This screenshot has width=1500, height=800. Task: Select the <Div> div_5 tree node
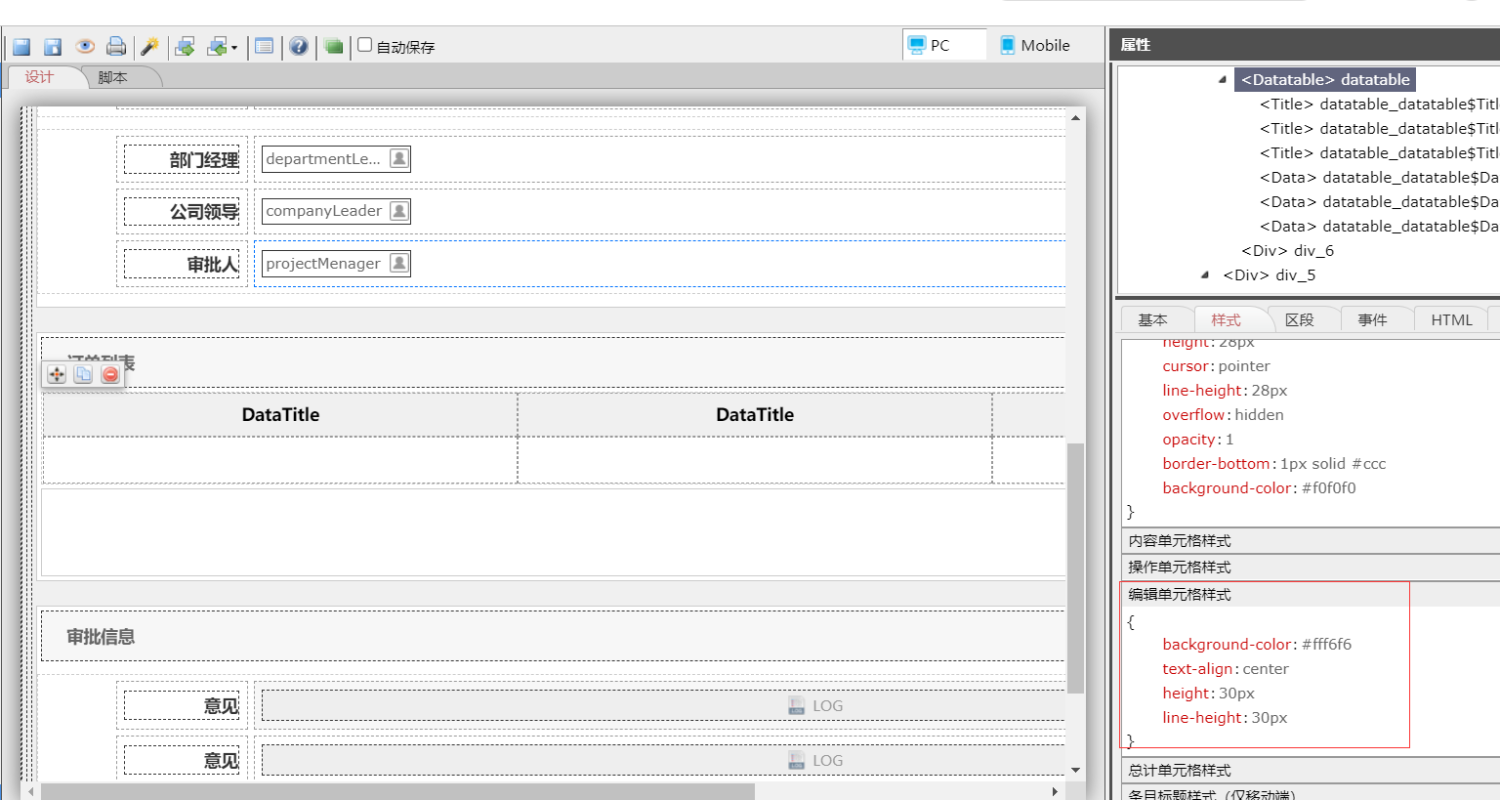point(1269,275)
